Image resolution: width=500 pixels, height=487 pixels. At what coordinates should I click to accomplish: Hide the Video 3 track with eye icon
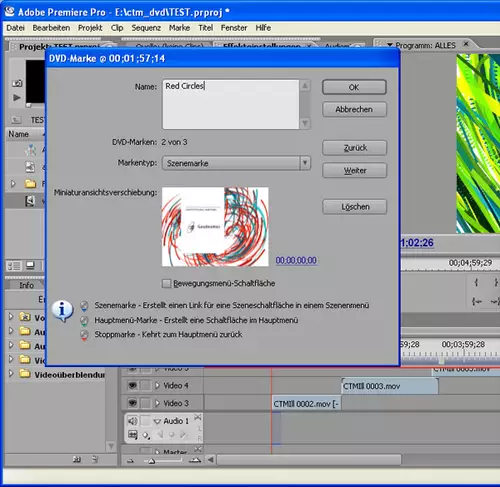(x=132, y=403)
